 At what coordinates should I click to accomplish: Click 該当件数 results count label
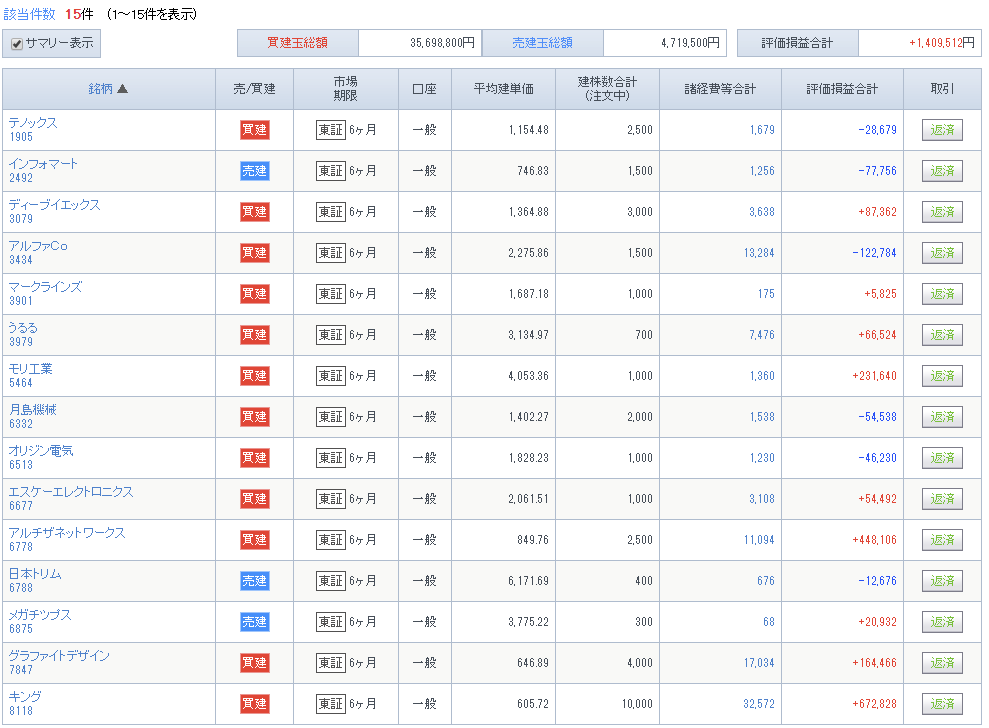click(30, 14)
